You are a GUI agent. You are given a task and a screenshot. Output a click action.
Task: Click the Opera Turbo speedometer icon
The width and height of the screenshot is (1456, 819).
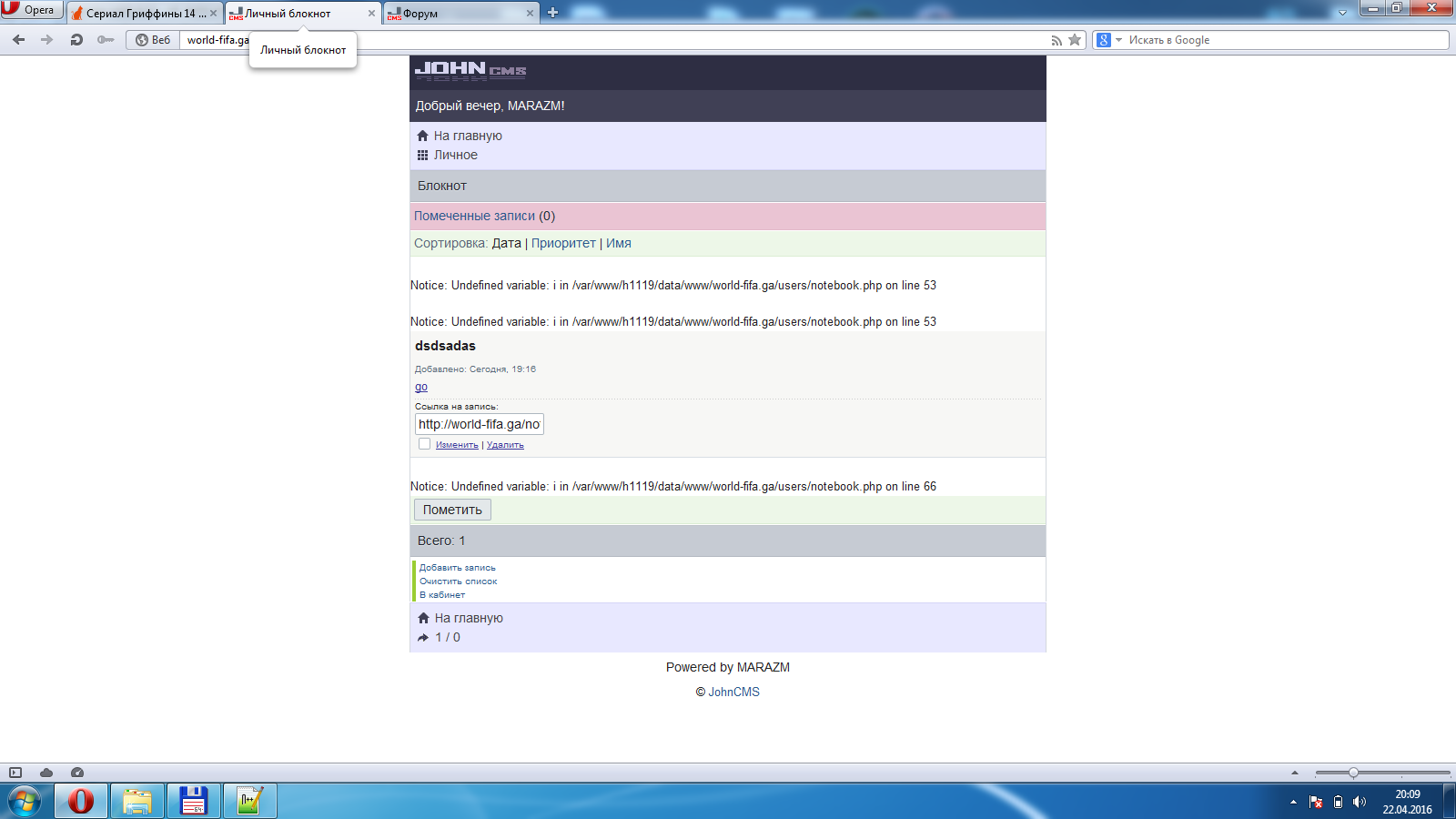[x=77, y=773]
